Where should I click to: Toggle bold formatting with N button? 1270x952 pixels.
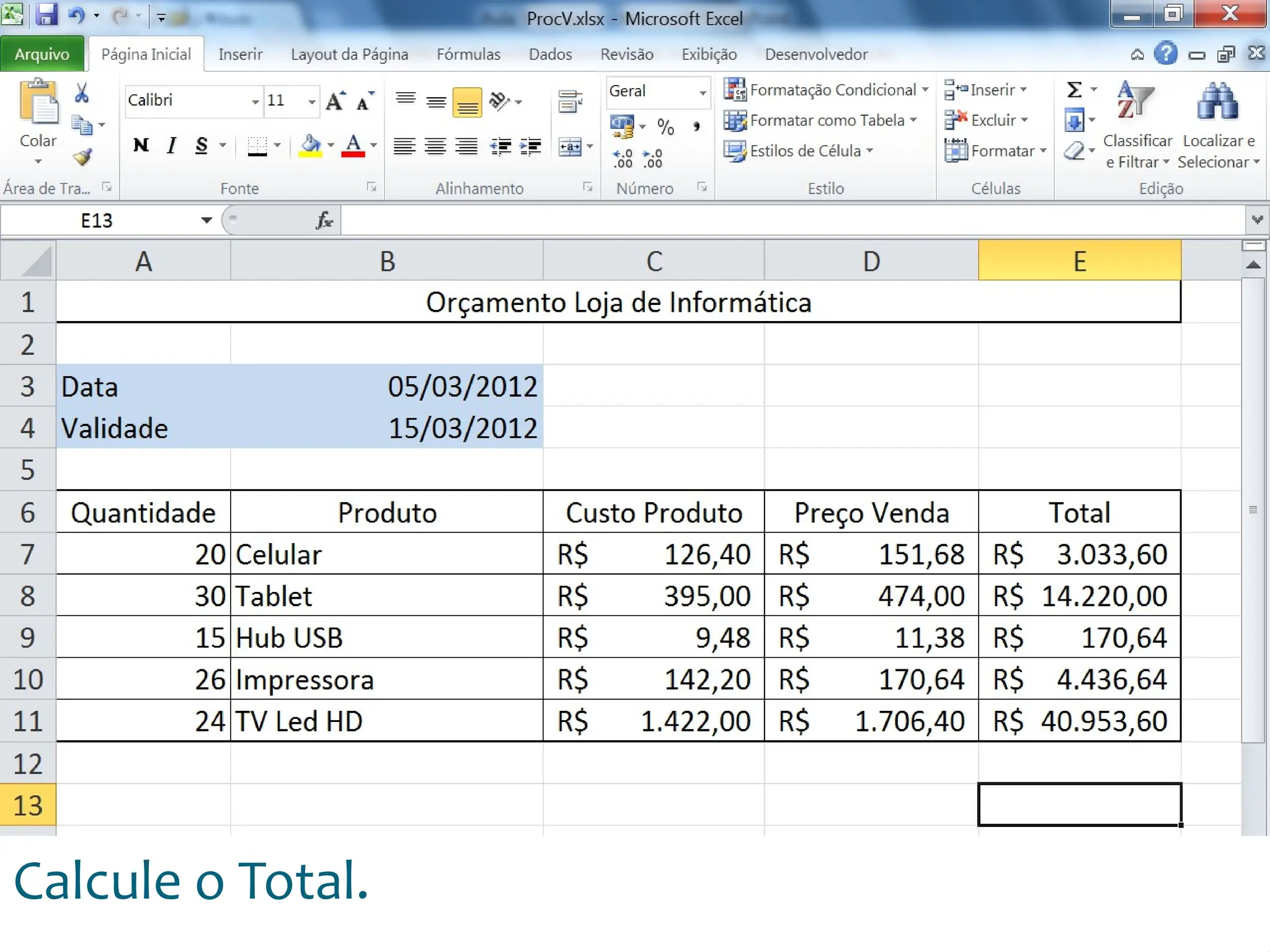click(x=141, y=146)
